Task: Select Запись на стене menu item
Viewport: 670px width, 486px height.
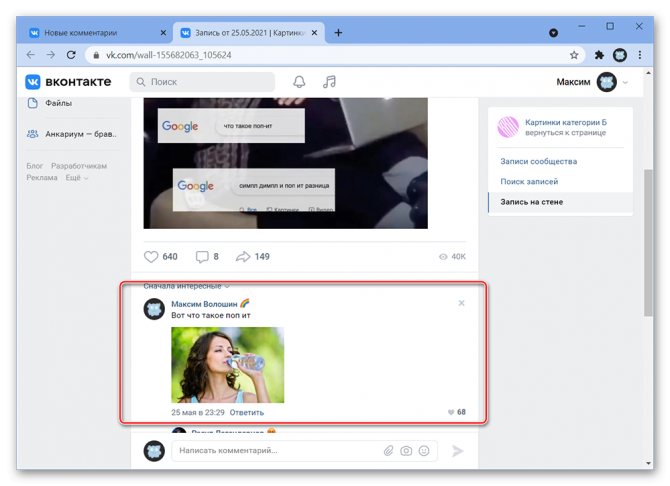Action: coord(560,202)
